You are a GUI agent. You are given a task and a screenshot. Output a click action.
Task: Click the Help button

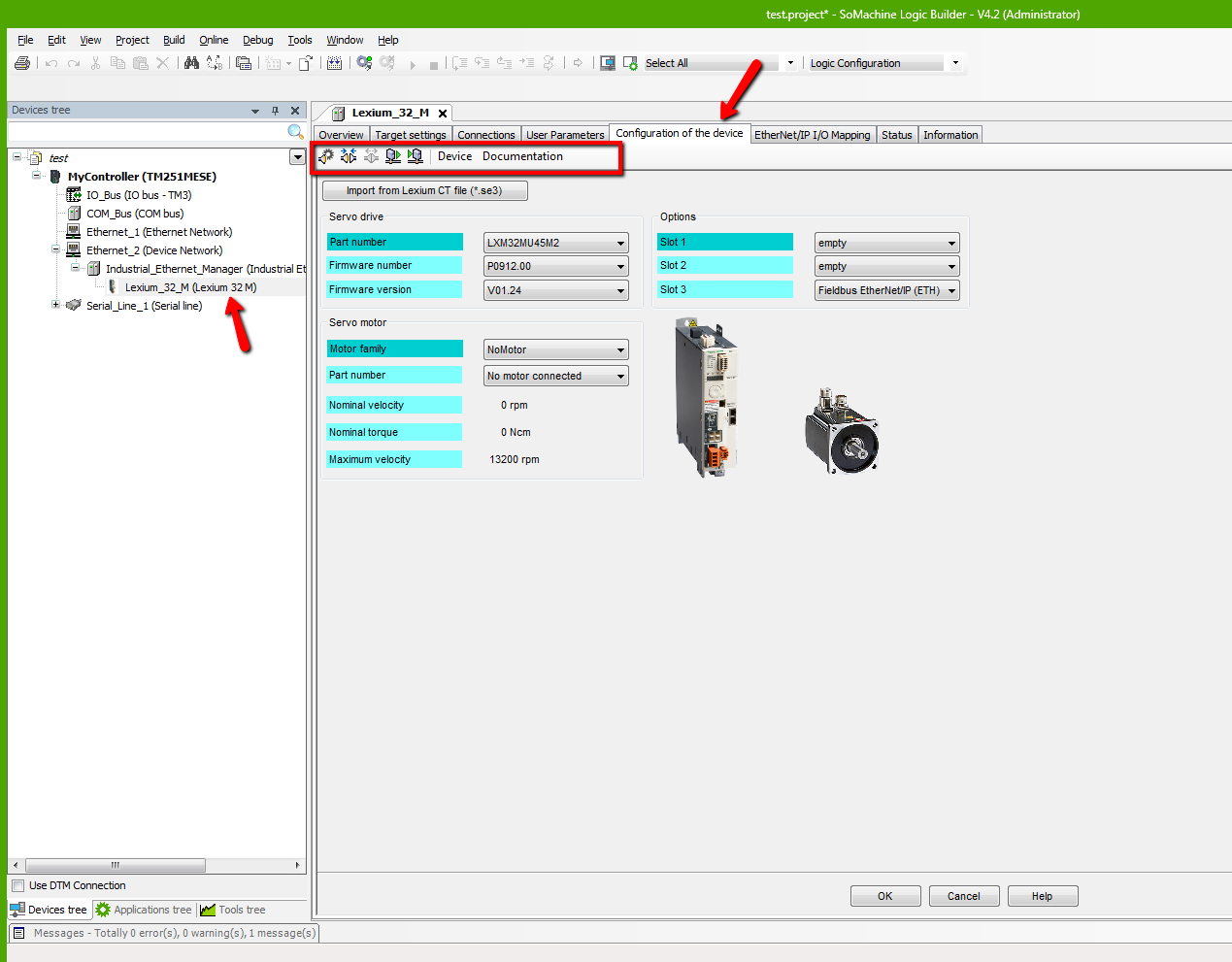1043,896
